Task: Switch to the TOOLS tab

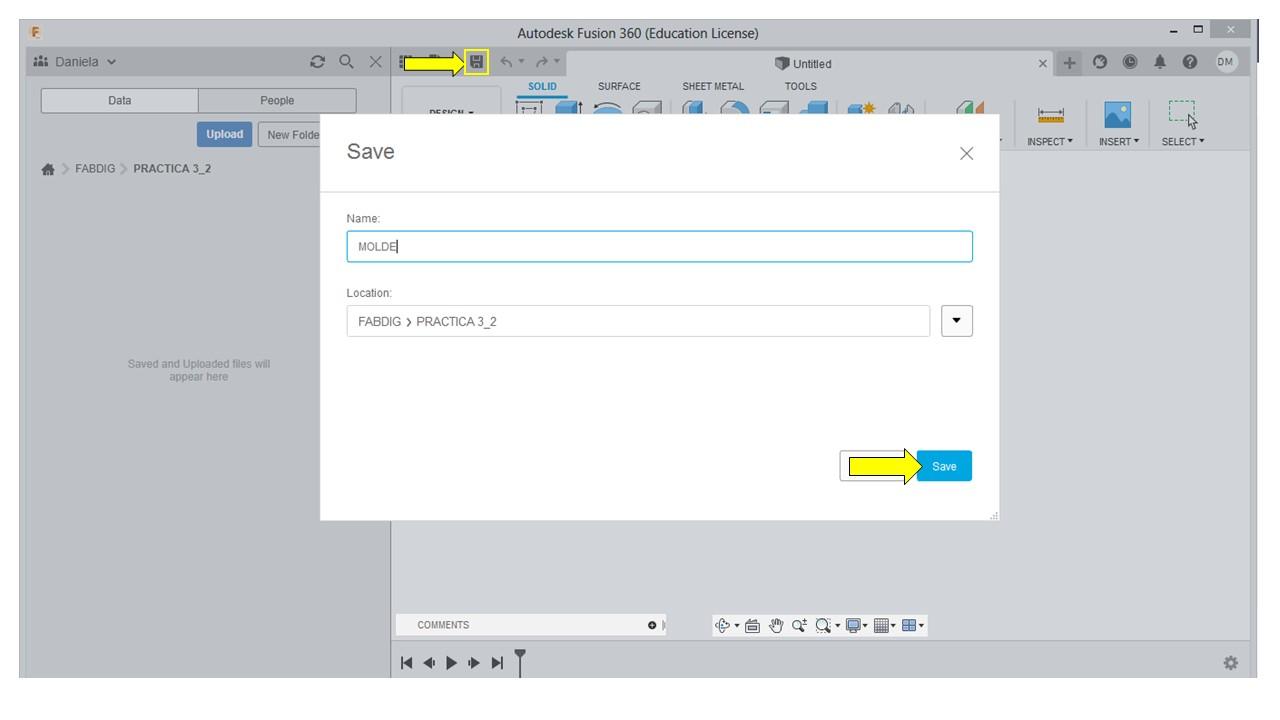Action: (801, 87)
